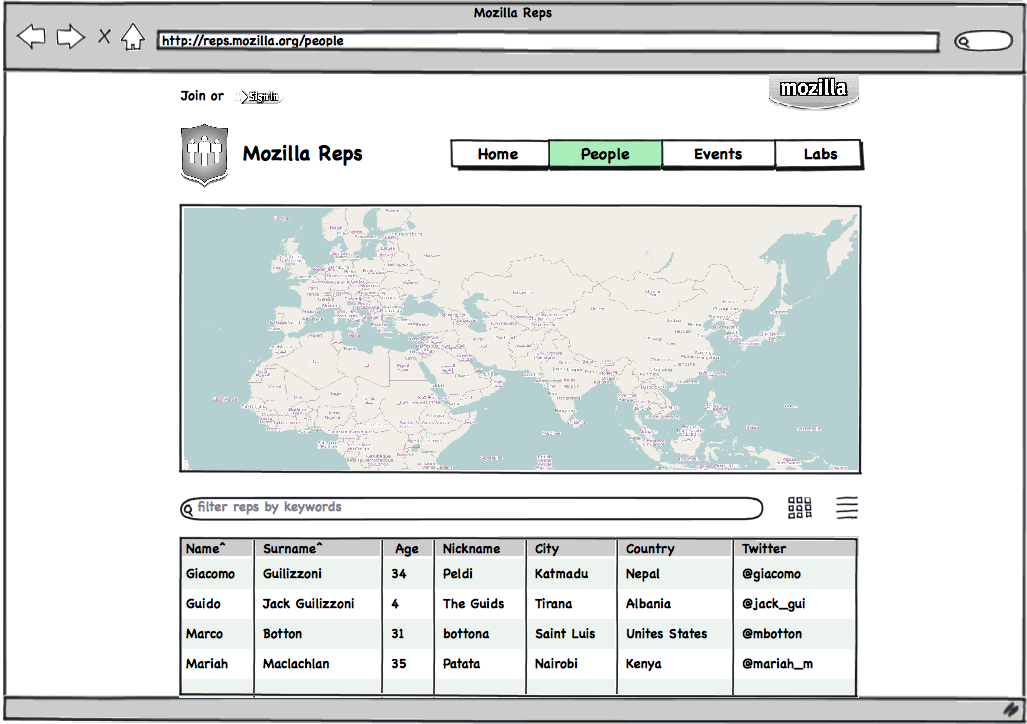Focus the filter reps by keywords field

[x=472, y=508]
